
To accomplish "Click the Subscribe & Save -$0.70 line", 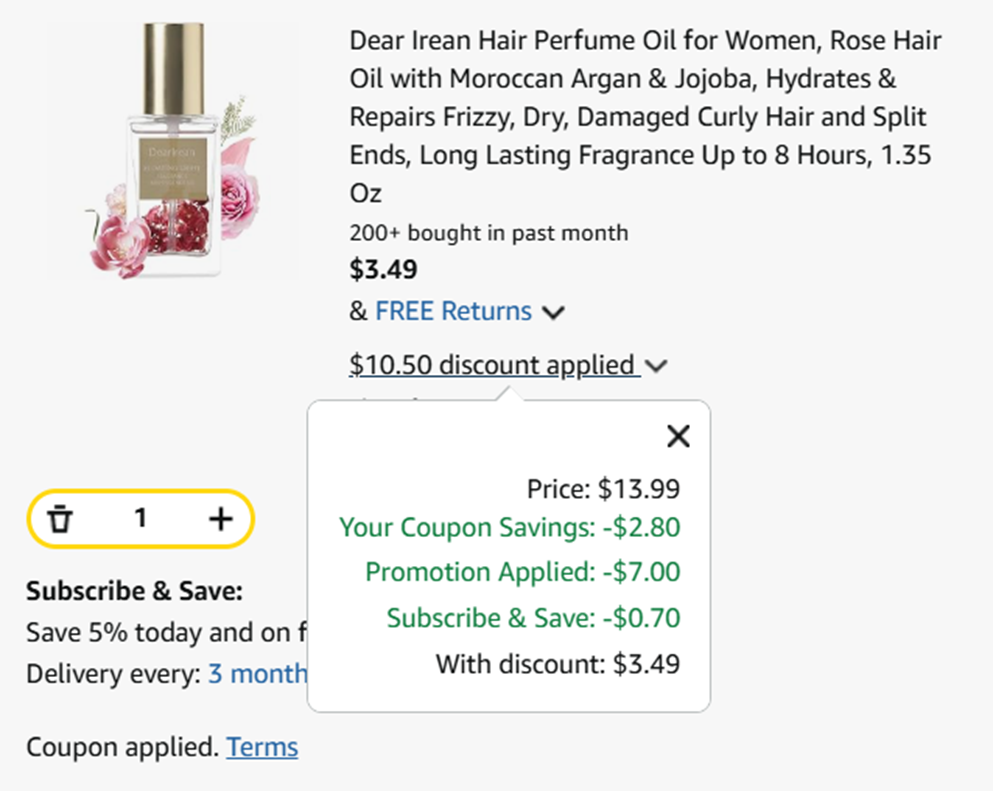I will point(533,618).
